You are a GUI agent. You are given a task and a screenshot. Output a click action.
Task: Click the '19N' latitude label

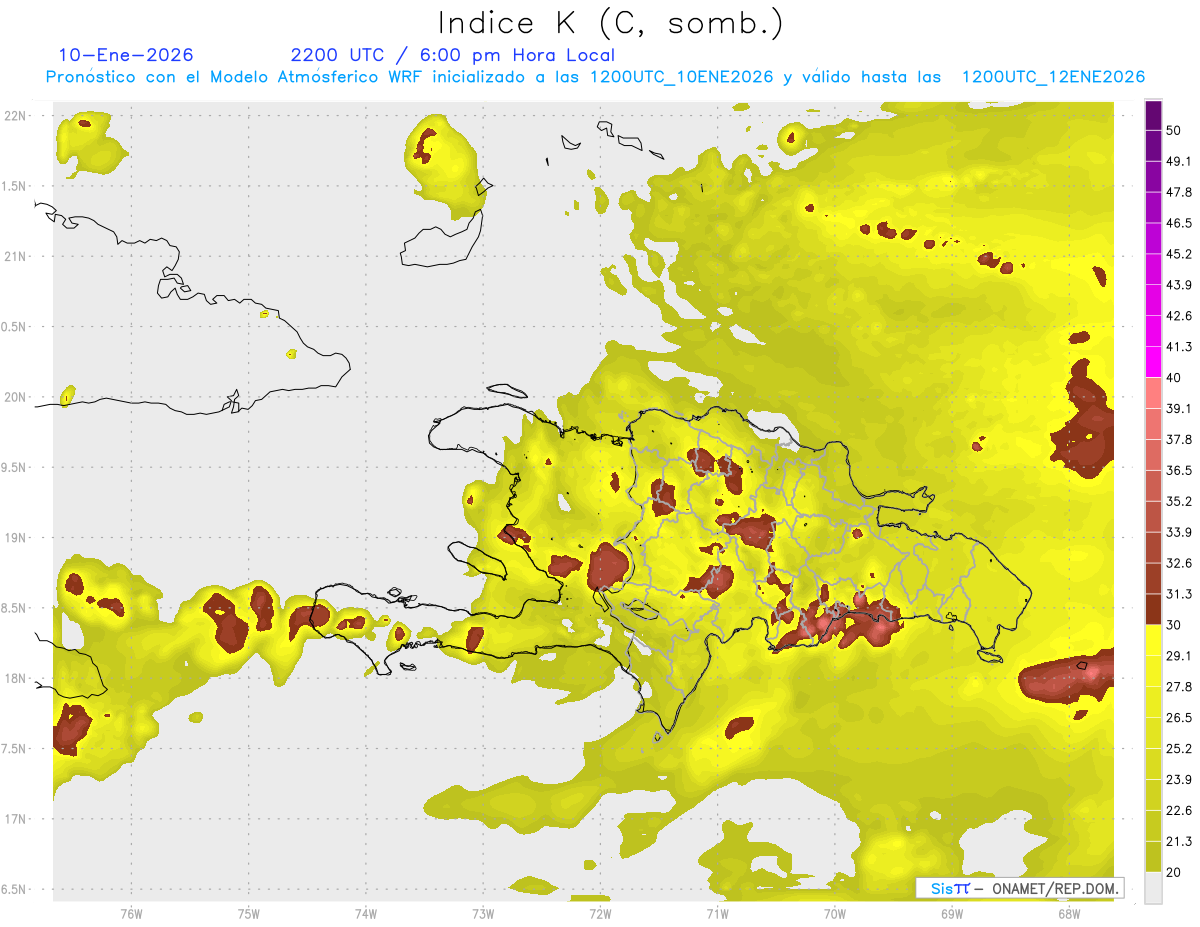[17, 538]
